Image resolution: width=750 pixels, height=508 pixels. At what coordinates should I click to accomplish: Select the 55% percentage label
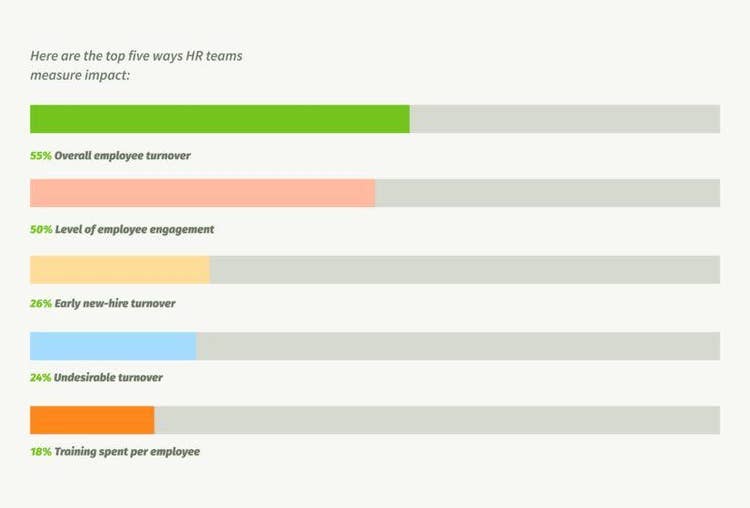click(x=41, y=155)
